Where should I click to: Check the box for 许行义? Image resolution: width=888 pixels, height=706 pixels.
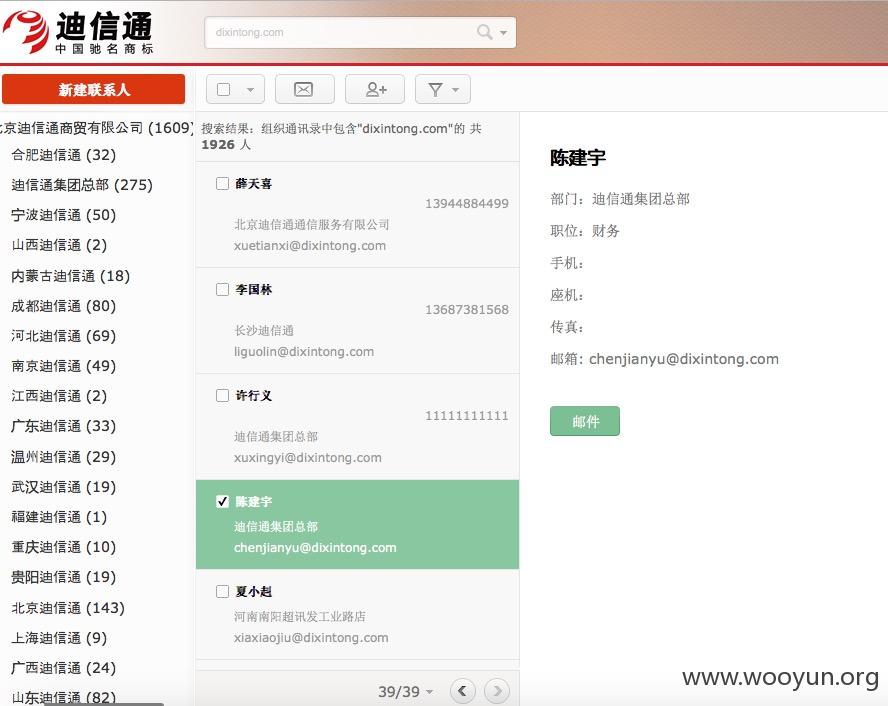click(x=223, y=395)
